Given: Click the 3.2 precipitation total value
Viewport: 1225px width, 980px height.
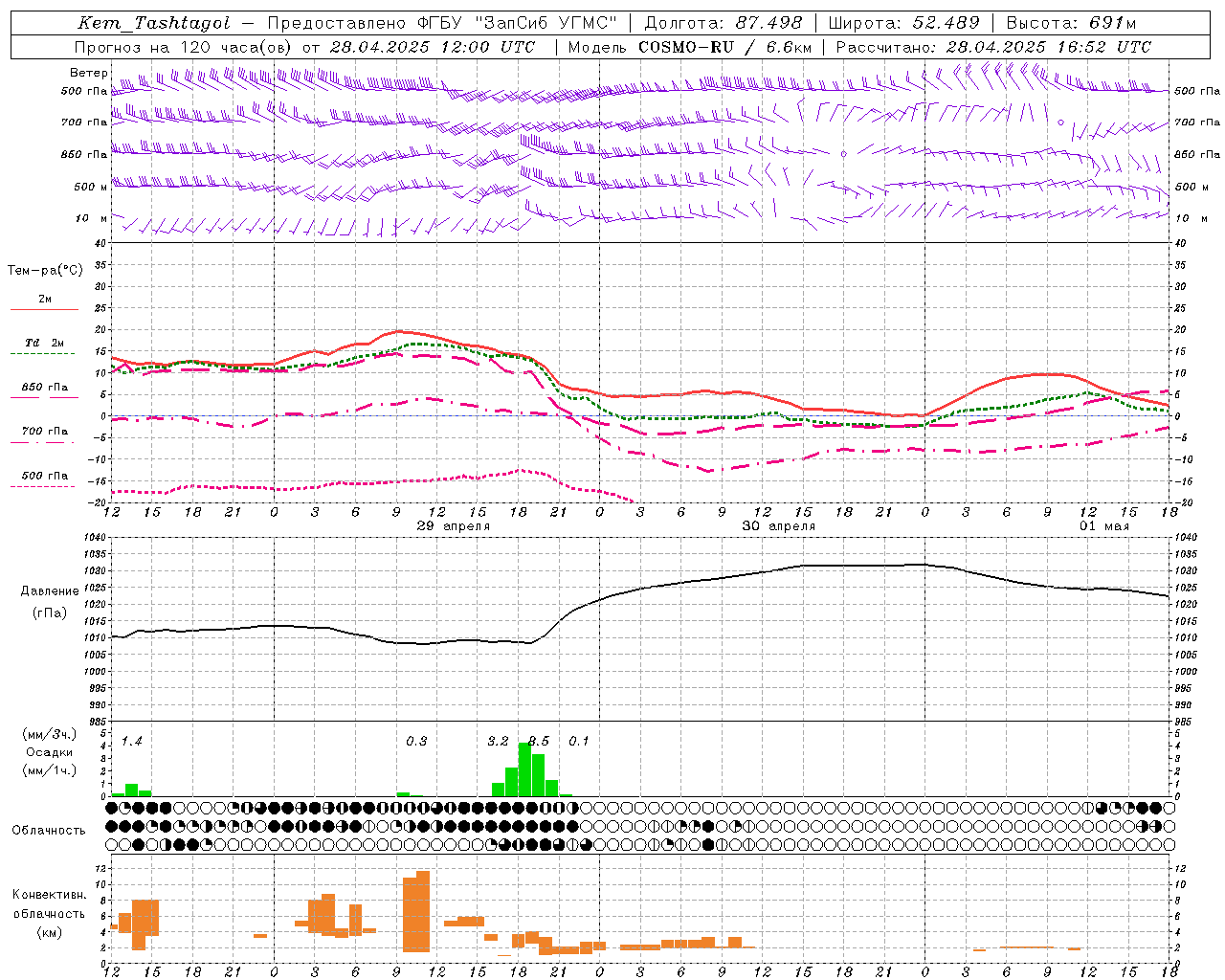Looking at the screenshot, I should point(498,741).
